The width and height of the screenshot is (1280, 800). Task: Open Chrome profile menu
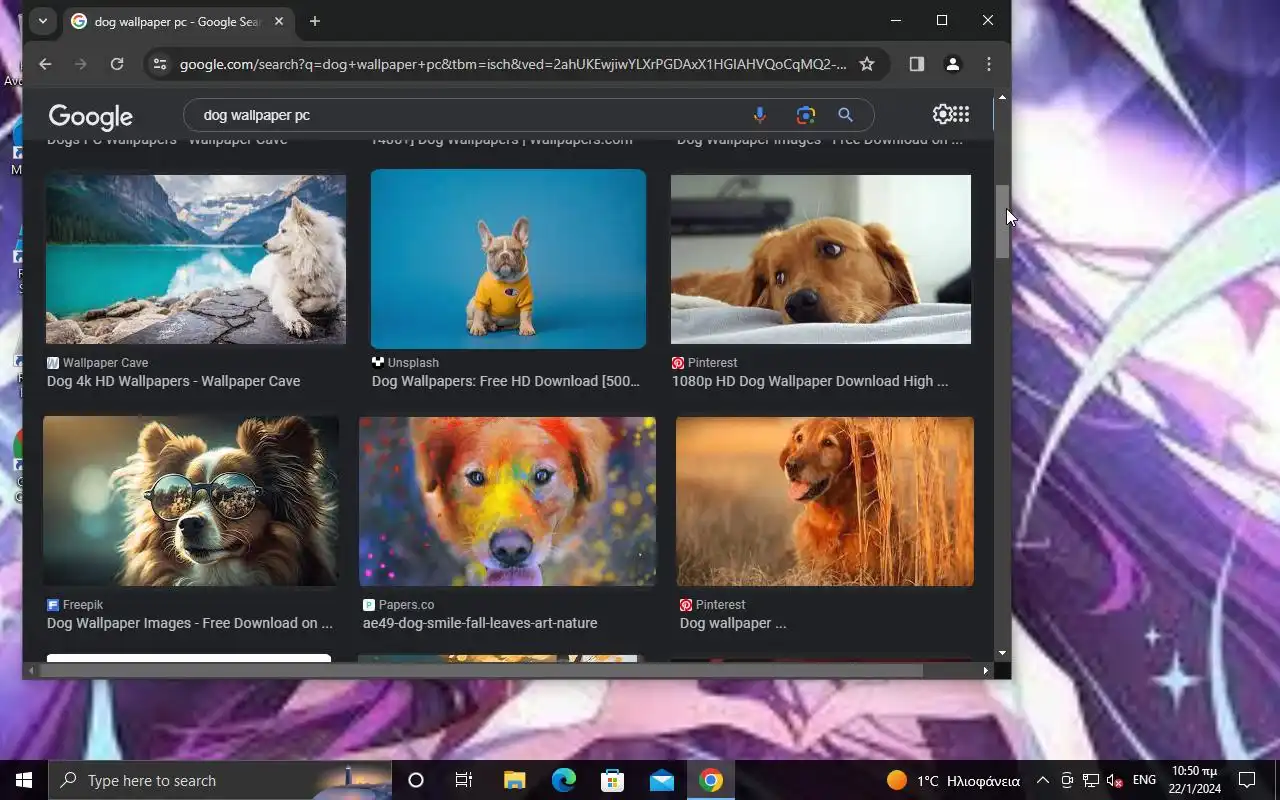[x=953, y=64]
